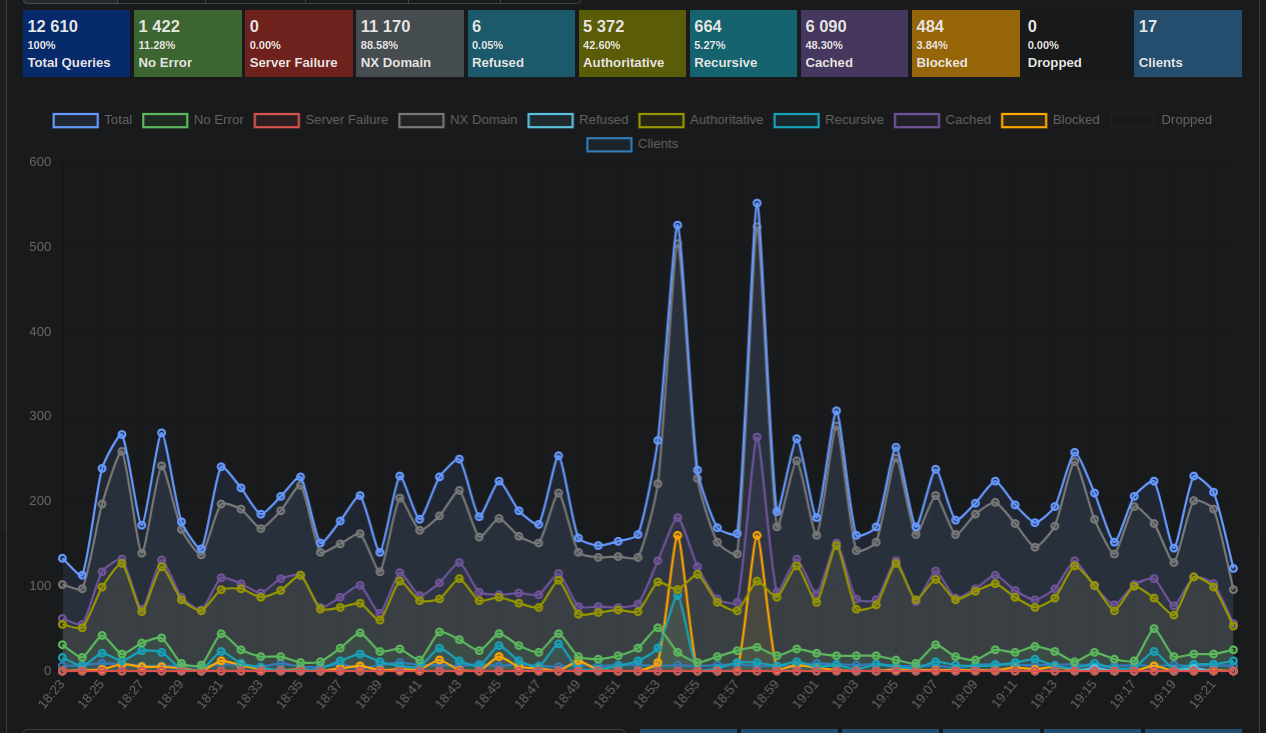1266x733 pixels.
Task: Toggle the Cached legend item
Action: coord(943,120)
